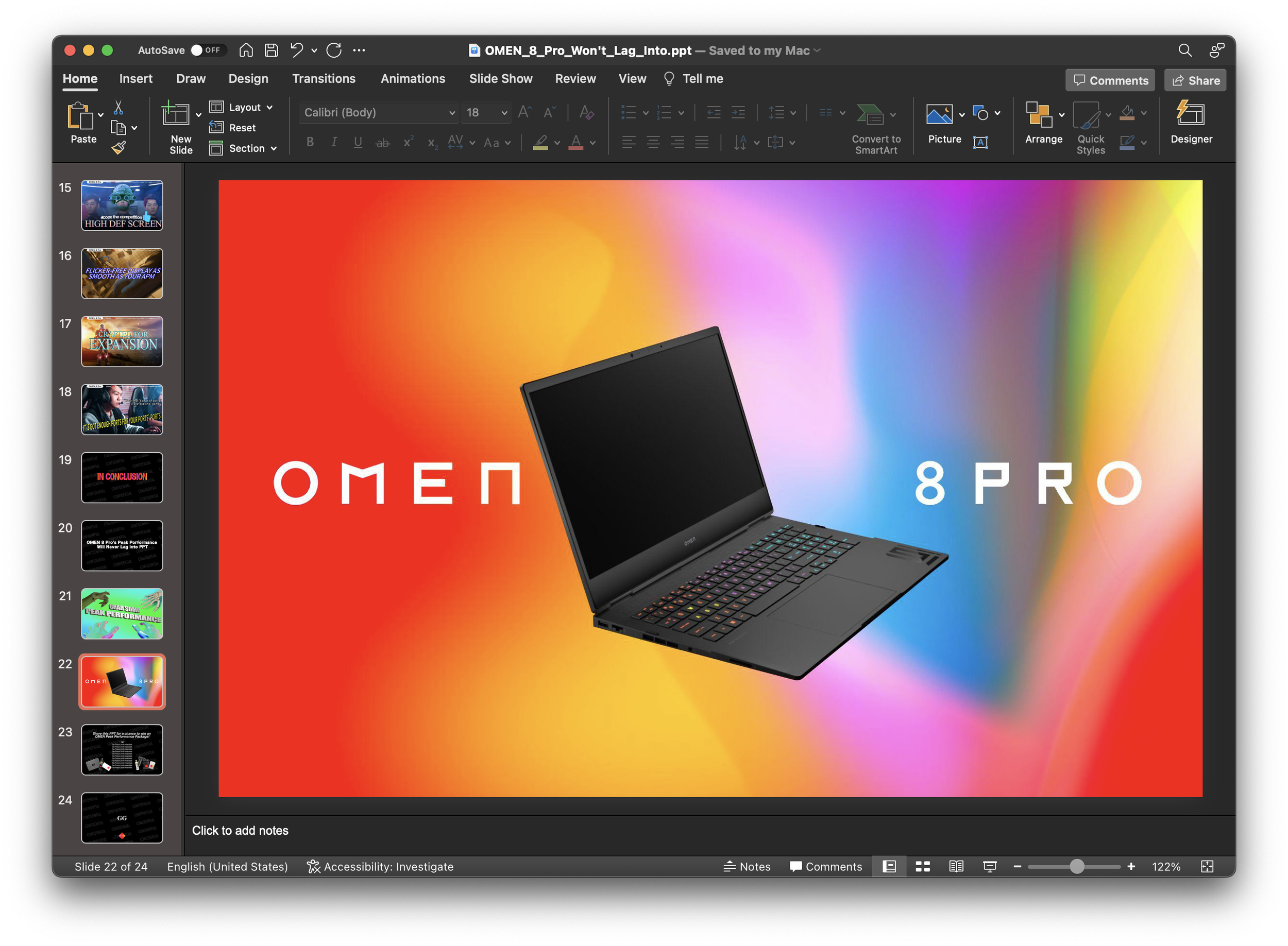The width and height of the screenshot is (1288, 946).
Task: Start Slide Show from status bar icon
Action: click(990, 866)
